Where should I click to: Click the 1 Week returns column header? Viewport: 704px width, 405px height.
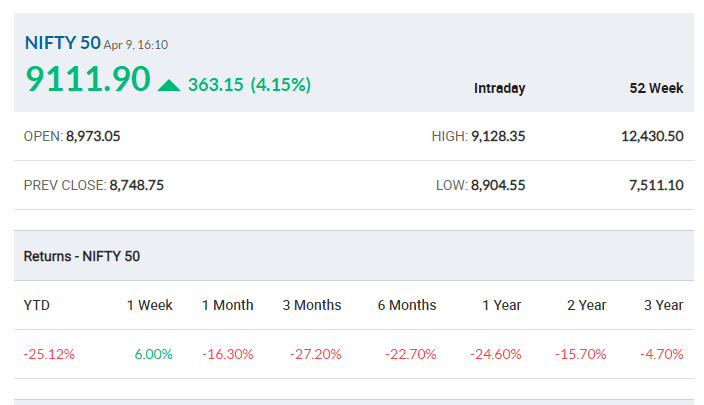coord(150,305)
